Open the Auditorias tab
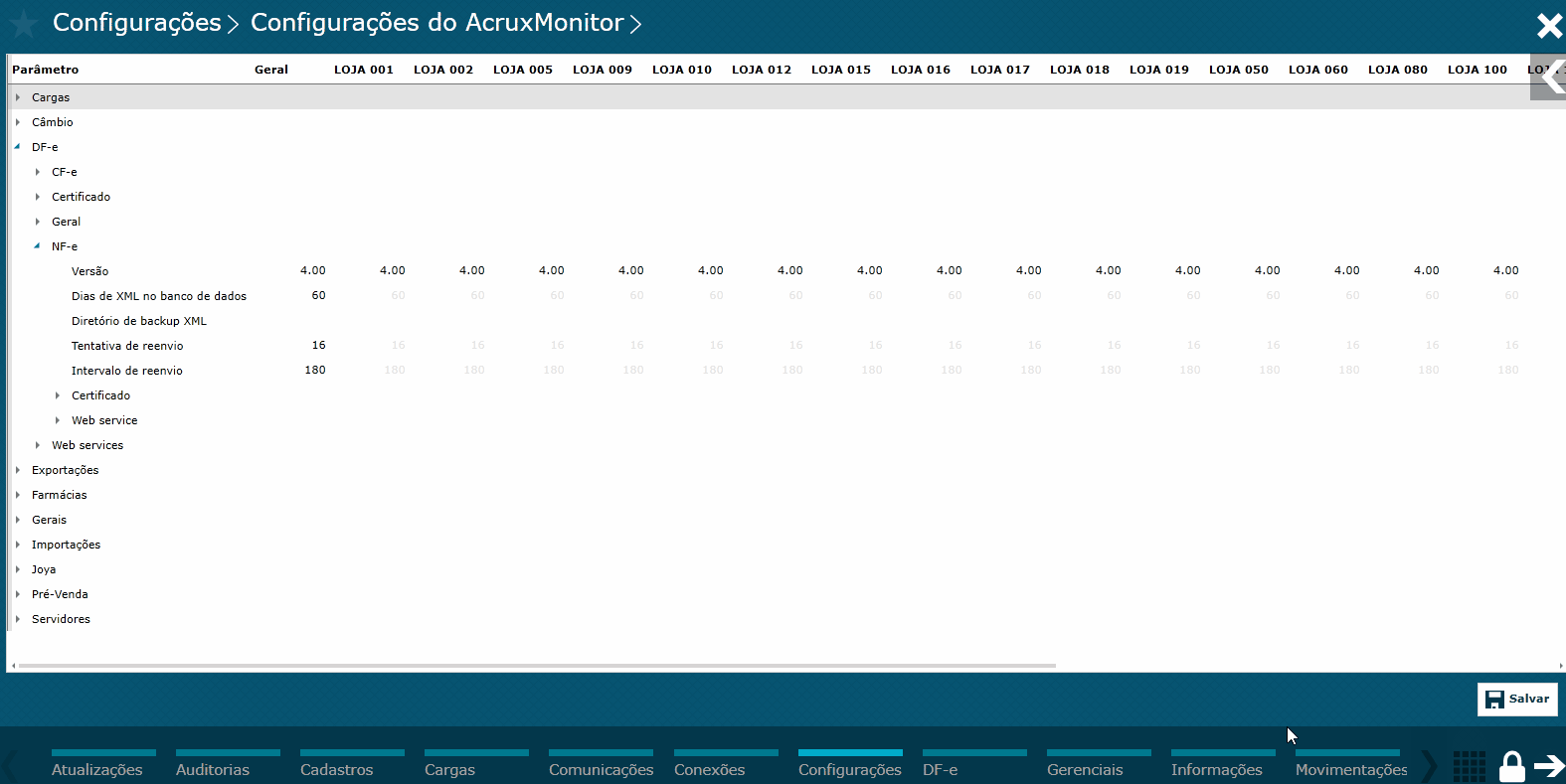This screenshot has height=784, width=1566. pos(228,765)
